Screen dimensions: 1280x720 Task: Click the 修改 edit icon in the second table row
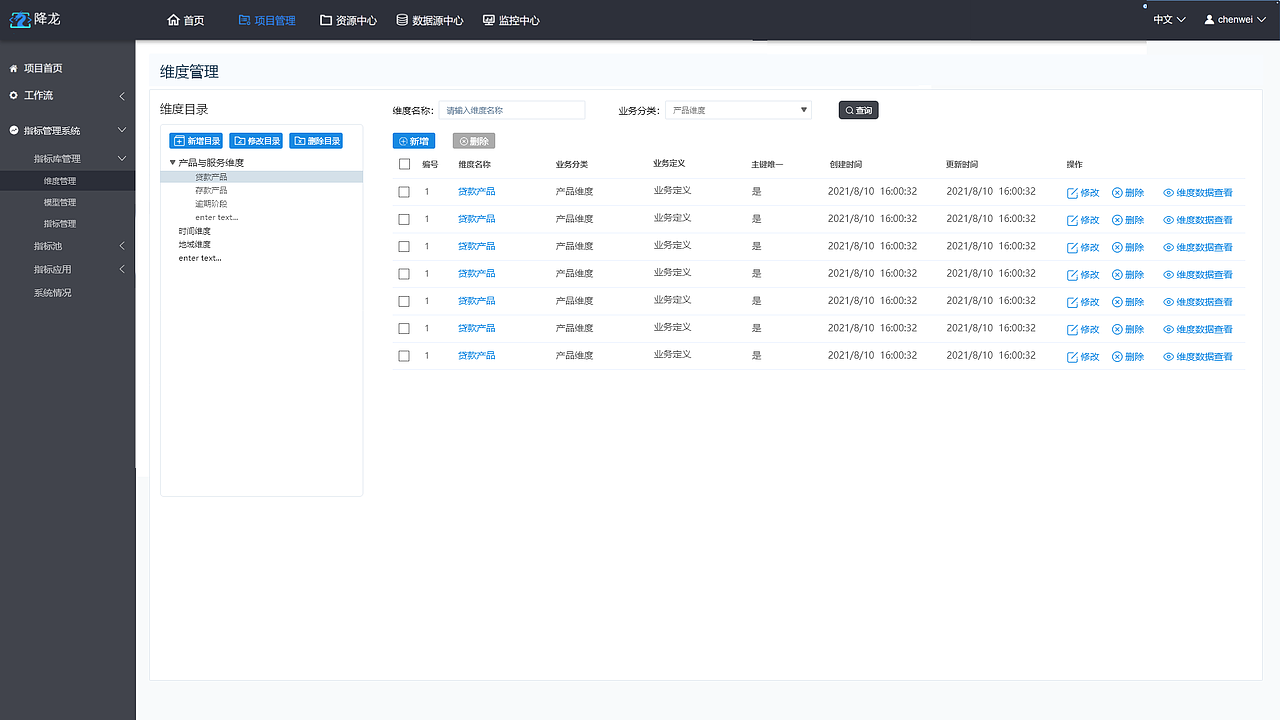click(1073, 219)
